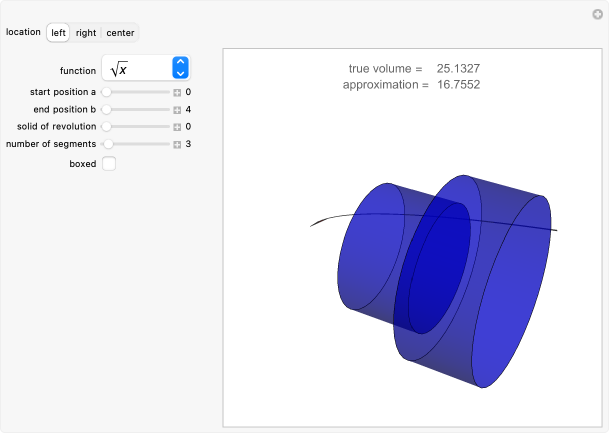Click the end position b slider thumb
This screenshot has height=434, width=609.
(x=106, y=109)
